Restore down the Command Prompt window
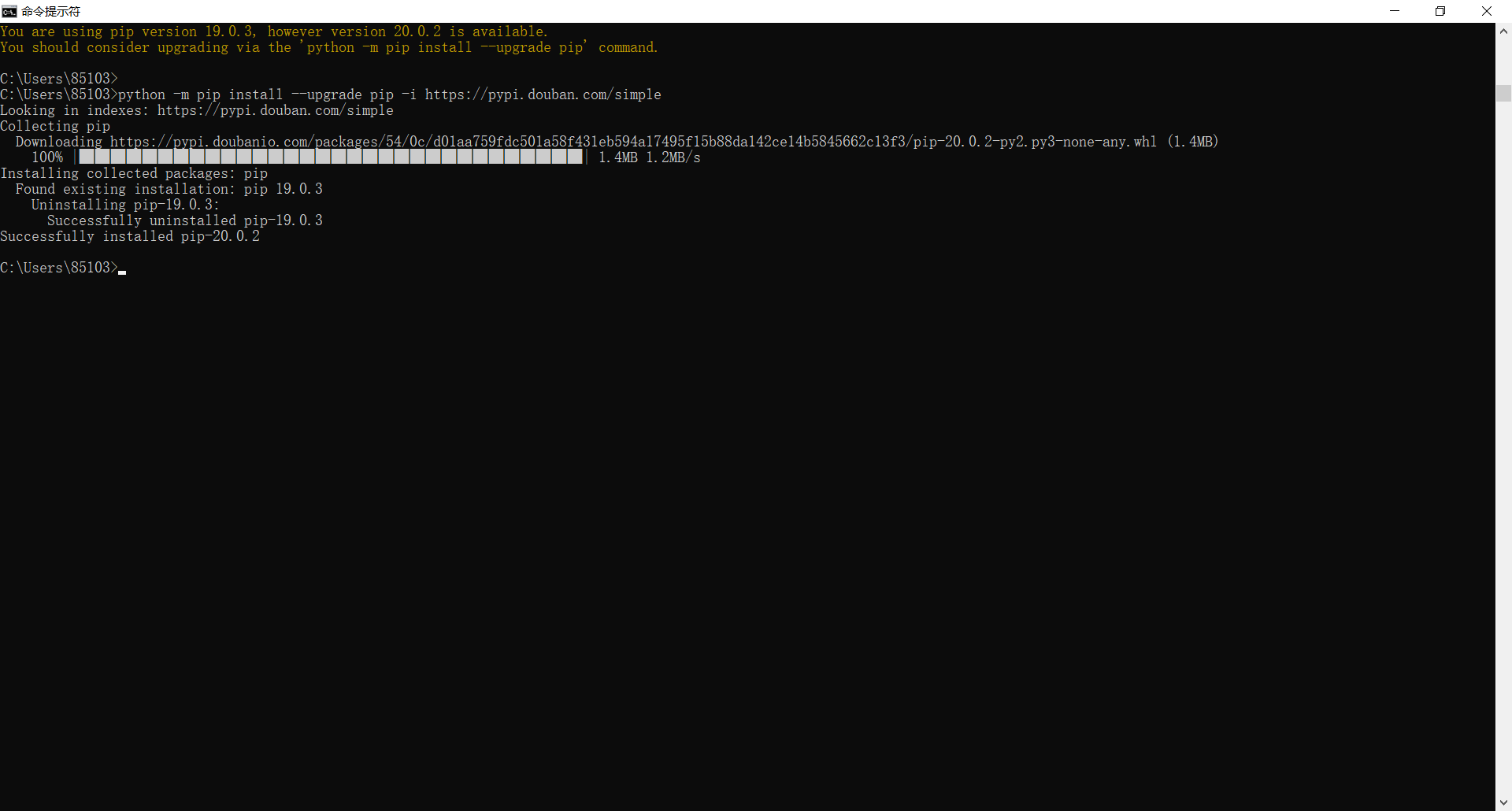The height and width of the screenshot is (811, 1512). pos(1440,11)
